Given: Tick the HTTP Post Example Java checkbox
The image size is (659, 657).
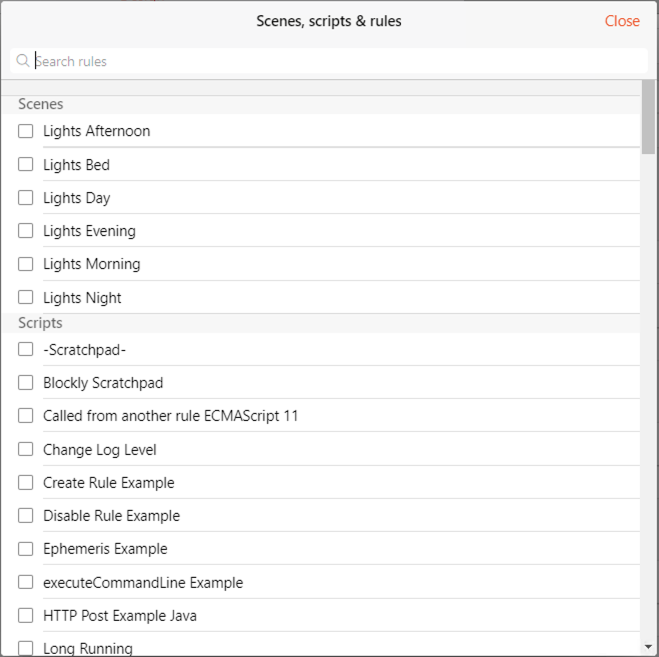Looking at the screenshot, I should 26,616.
